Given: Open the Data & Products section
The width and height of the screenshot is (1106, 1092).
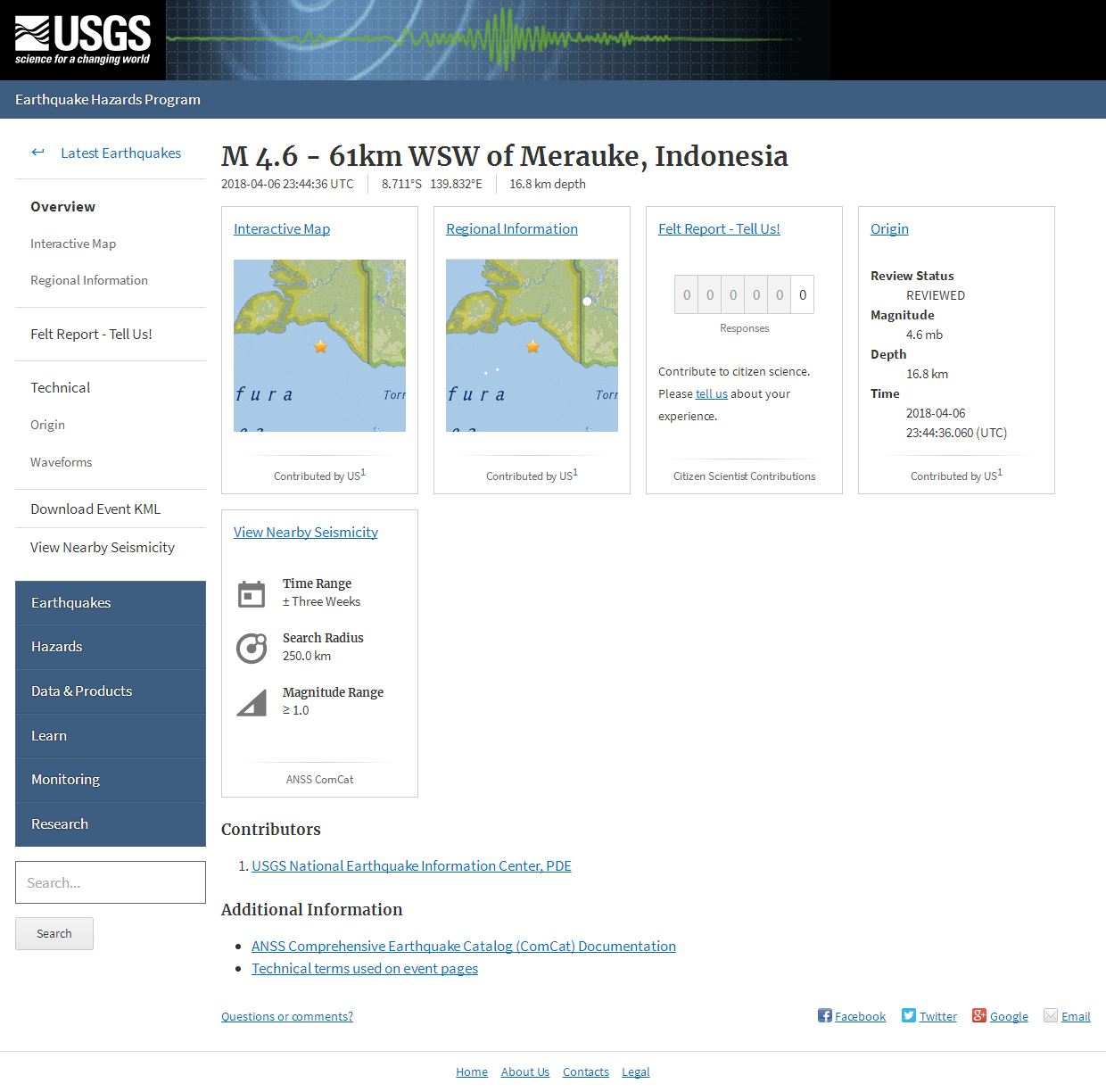Looking at the screenshot, I should click(x=81, y=691).
